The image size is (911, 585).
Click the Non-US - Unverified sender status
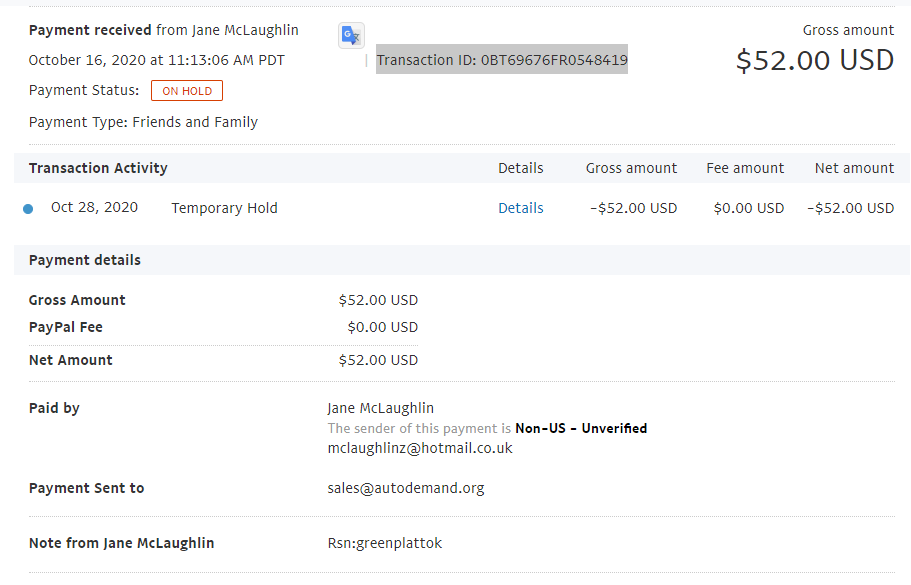[581, 429]
